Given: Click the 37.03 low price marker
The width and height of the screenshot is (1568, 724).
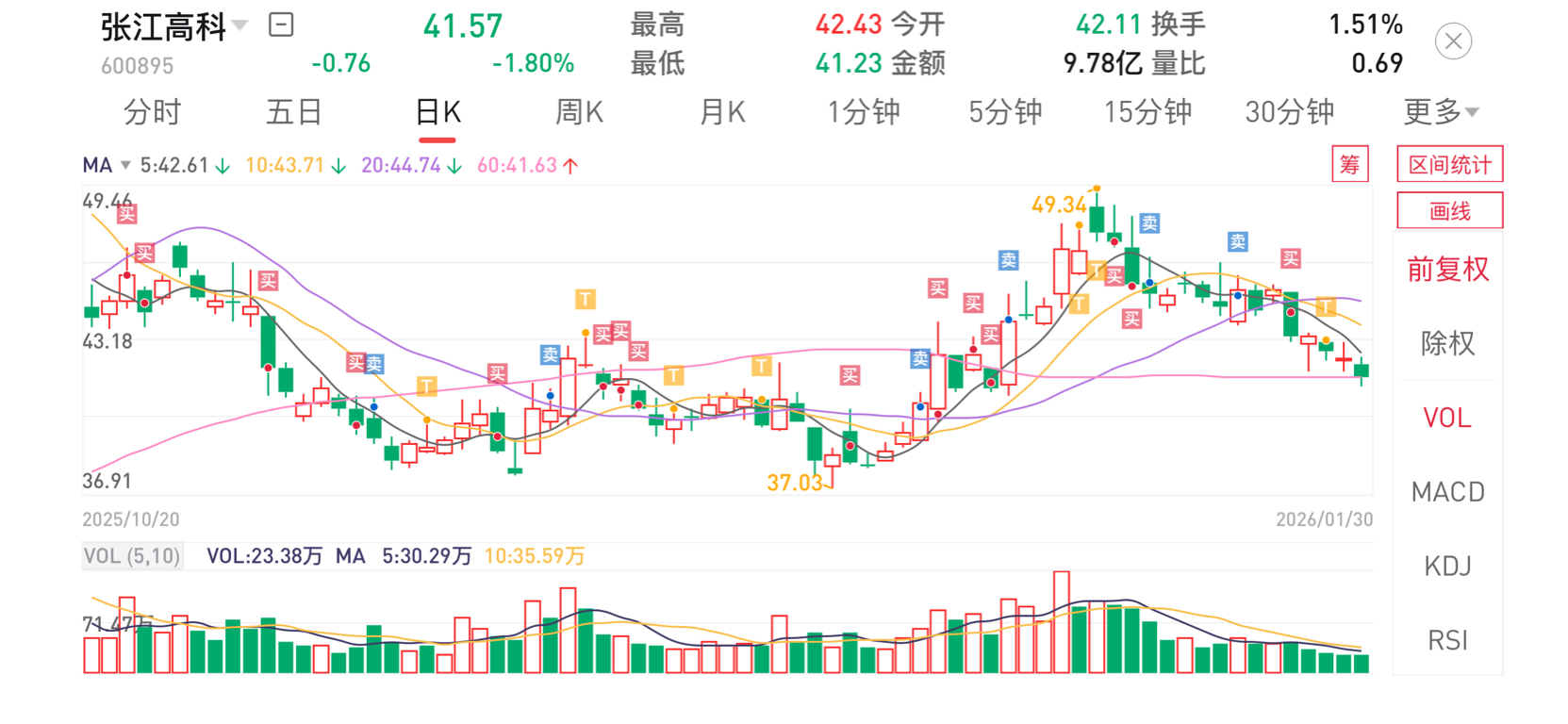Looking at the screenshot, I should pos(795,483).
